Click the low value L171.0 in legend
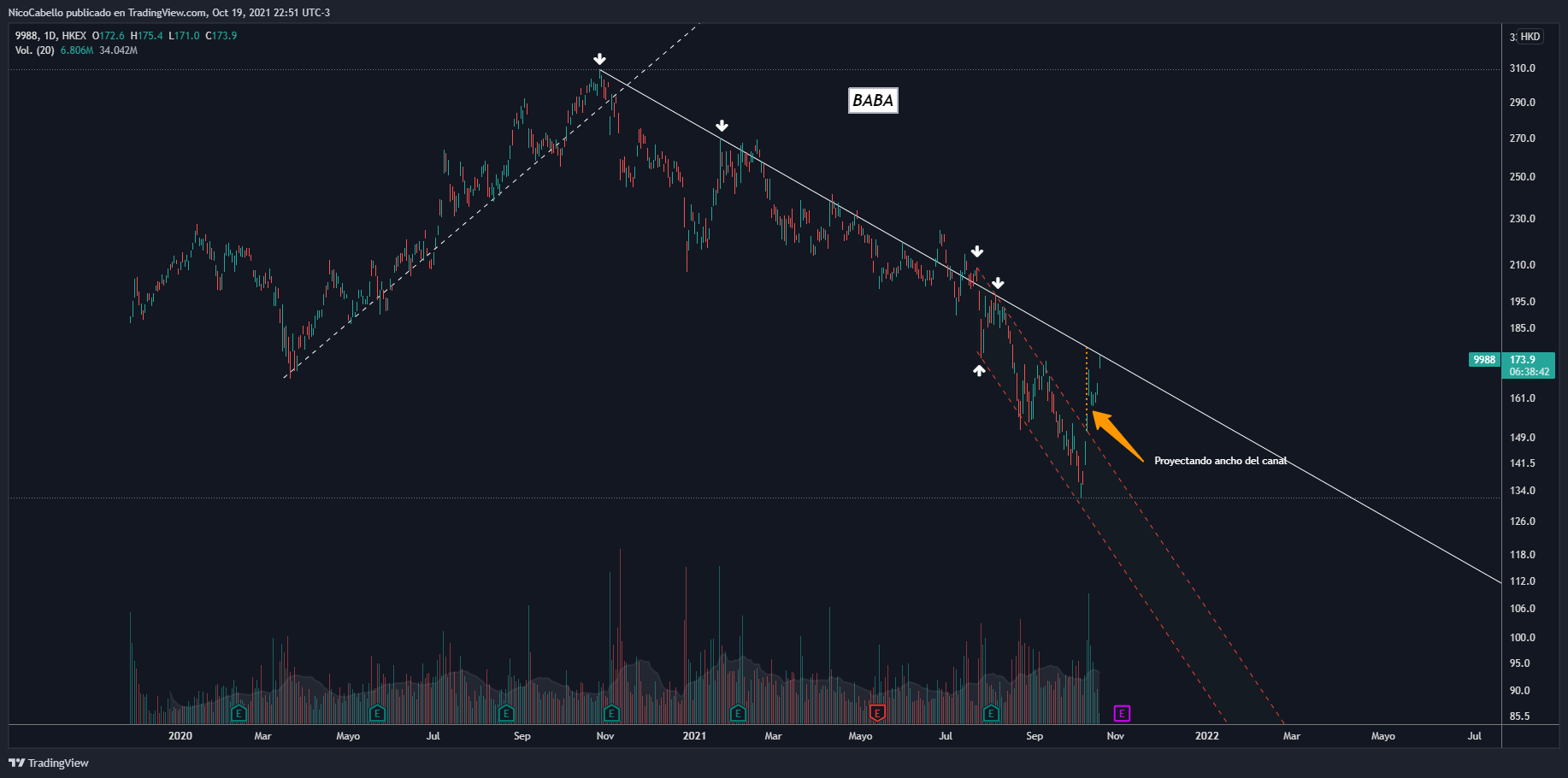This screenshot has height=778, width=1568. click(x=184, y=36)
